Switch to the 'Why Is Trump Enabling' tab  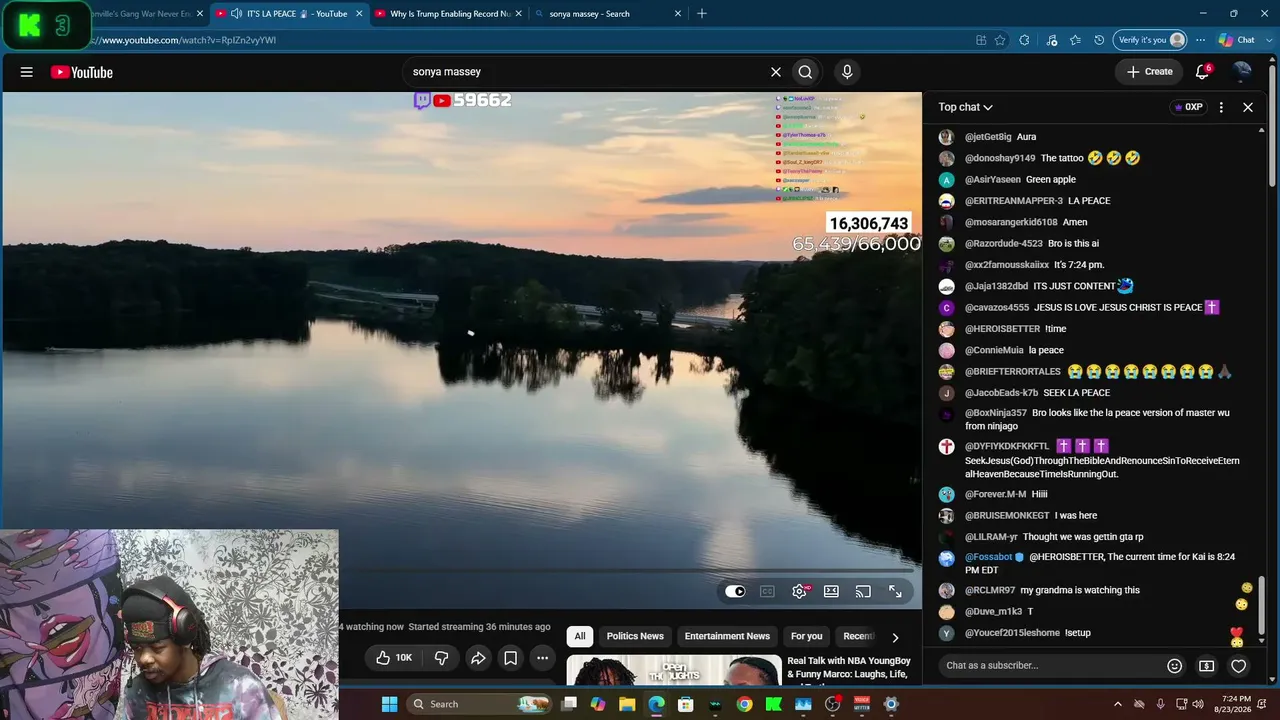point(448,14)
